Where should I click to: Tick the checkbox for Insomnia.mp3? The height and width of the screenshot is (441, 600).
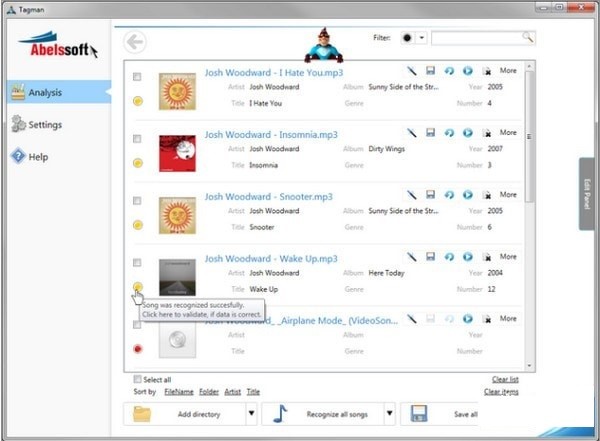137,139
